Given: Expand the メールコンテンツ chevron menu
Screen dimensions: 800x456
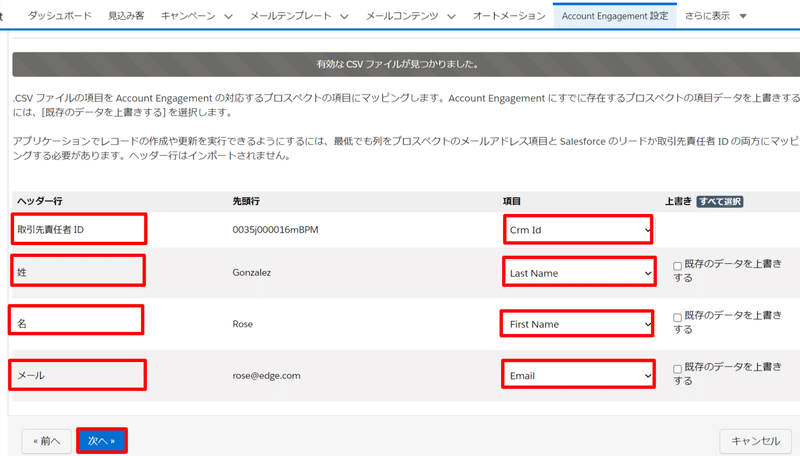Looking at the screenshot, I should [452, 16].
